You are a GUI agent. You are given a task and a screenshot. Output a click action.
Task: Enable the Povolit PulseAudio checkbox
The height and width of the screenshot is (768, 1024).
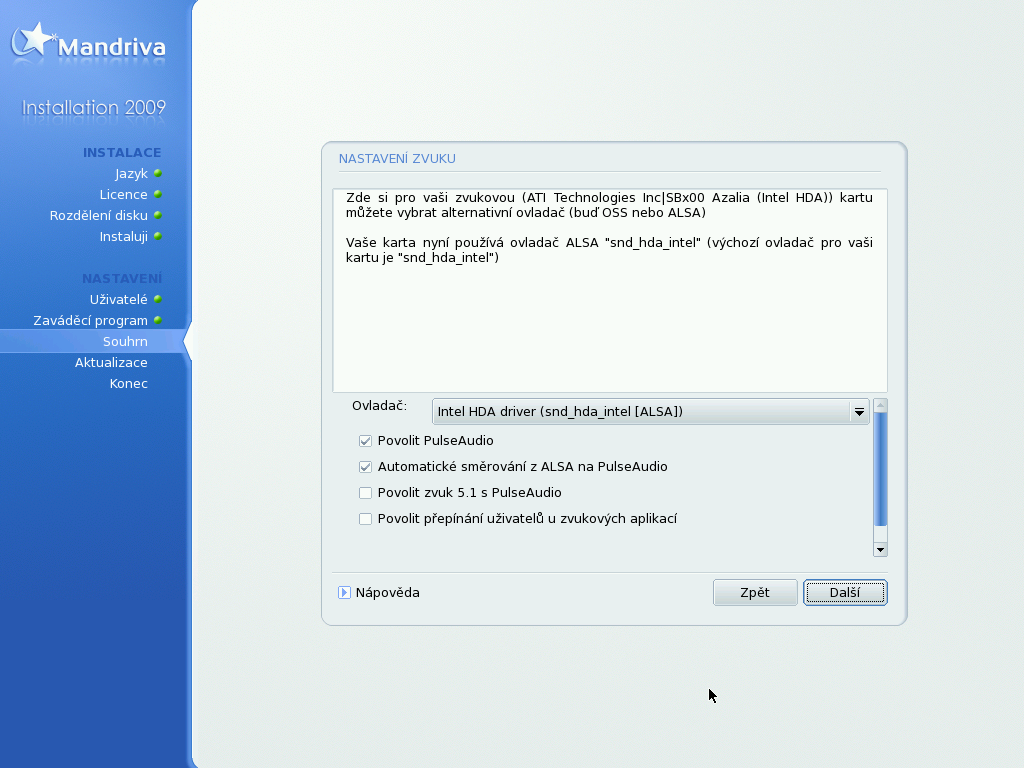click(x=365, y=441)
